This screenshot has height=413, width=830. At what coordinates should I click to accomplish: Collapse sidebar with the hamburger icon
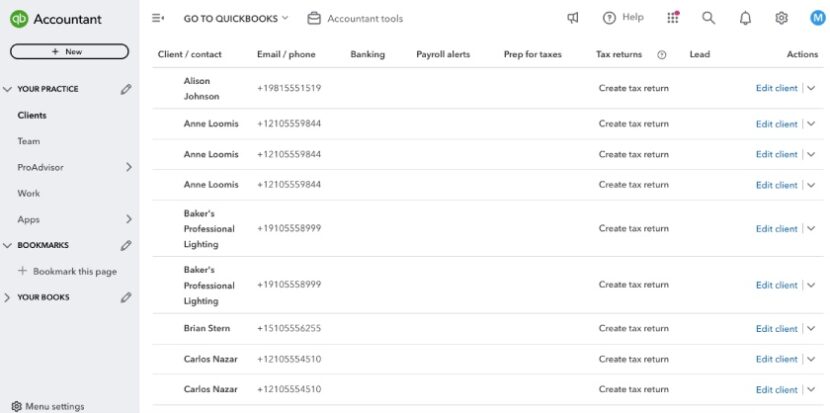(157, 18)
